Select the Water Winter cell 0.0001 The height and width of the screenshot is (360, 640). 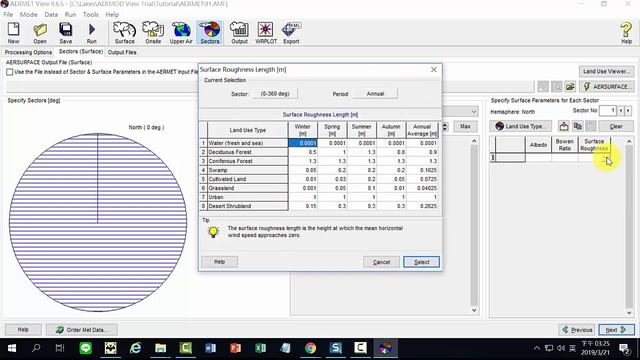click(x=302, y=143)
